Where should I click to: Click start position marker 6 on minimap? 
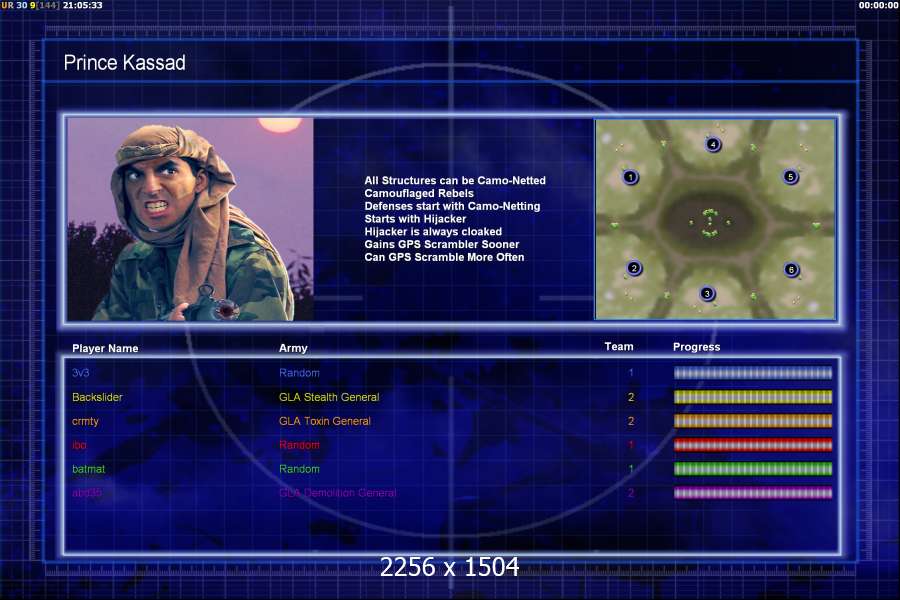click(x=792, y=269)
